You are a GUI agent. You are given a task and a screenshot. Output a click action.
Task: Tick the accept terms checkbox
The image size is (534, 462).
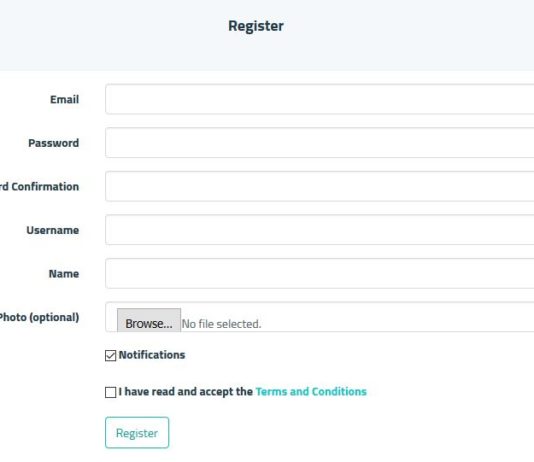coord(110,392)
